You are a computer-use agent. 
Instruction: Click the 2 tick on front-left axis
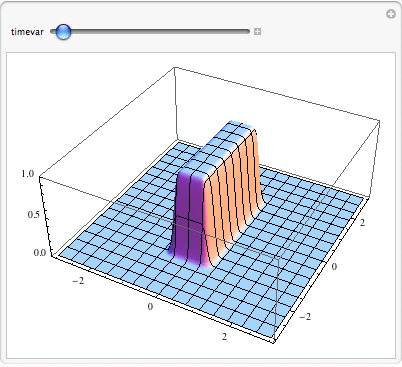pos(224,337)
